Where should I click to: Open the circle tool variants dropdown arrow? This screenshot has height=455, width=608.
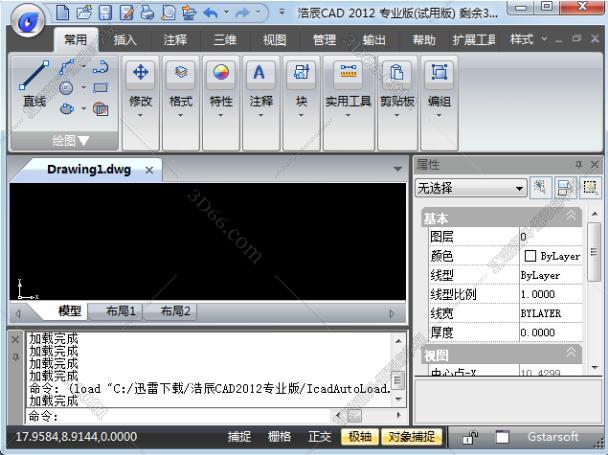(84, 87)
